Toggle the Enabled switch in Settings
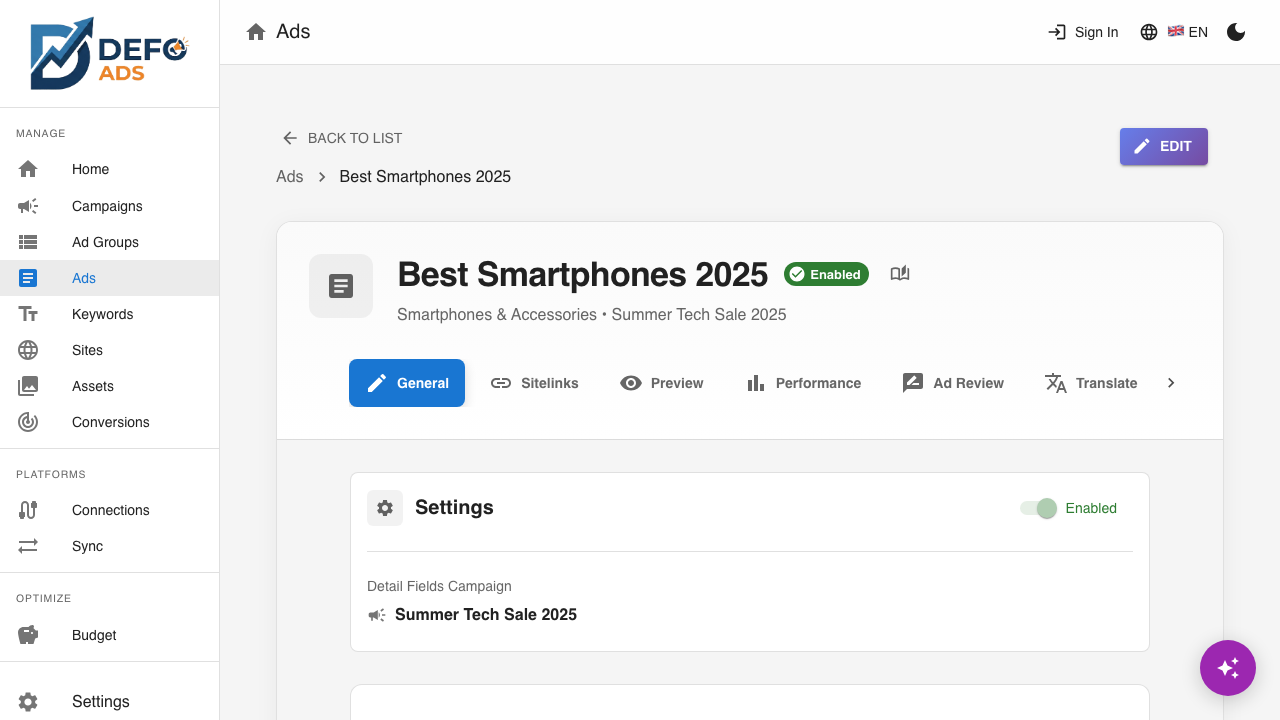This screenshot has width=1280, height=720. 1039,508
